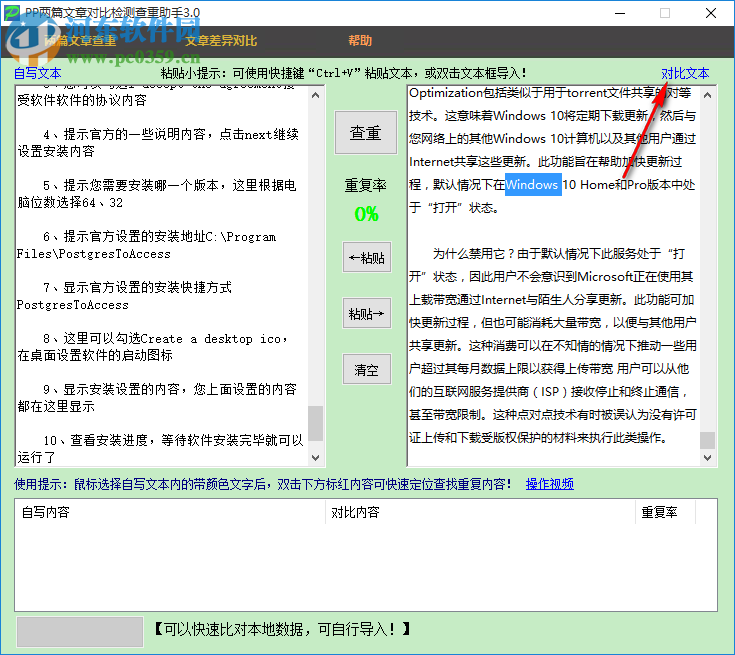Click the 对比文本 label link

[x=685, y=73]
